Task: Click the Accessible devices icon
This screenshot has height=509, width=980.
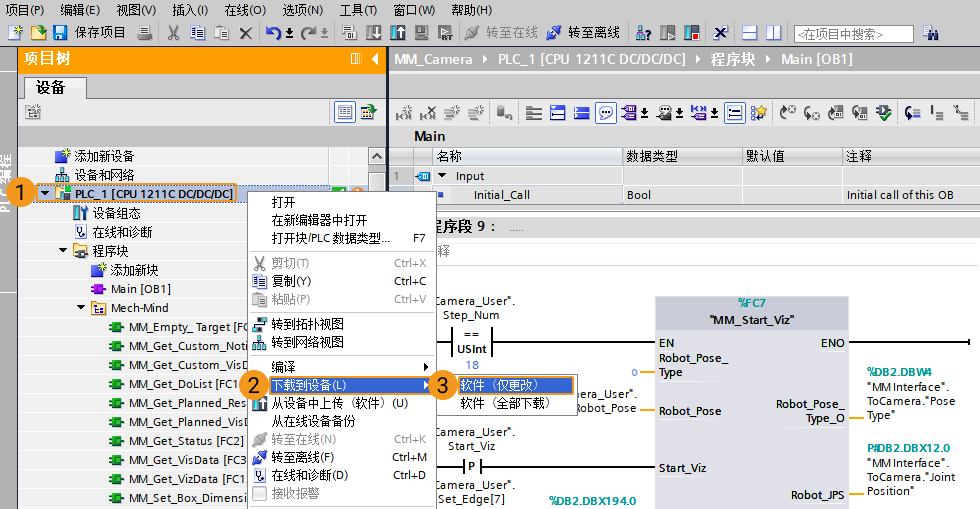Action: 643,33
